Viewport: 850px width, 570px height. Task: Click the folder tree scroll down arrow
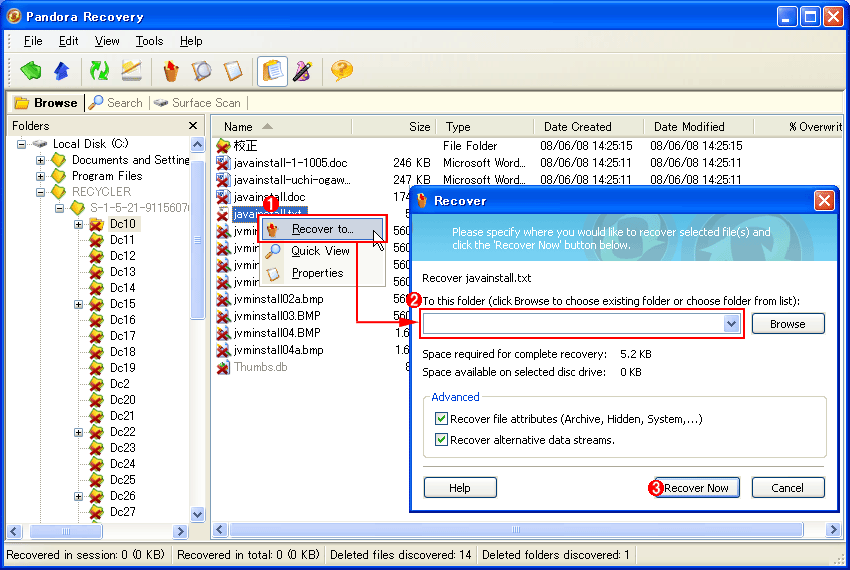[197, 514]
